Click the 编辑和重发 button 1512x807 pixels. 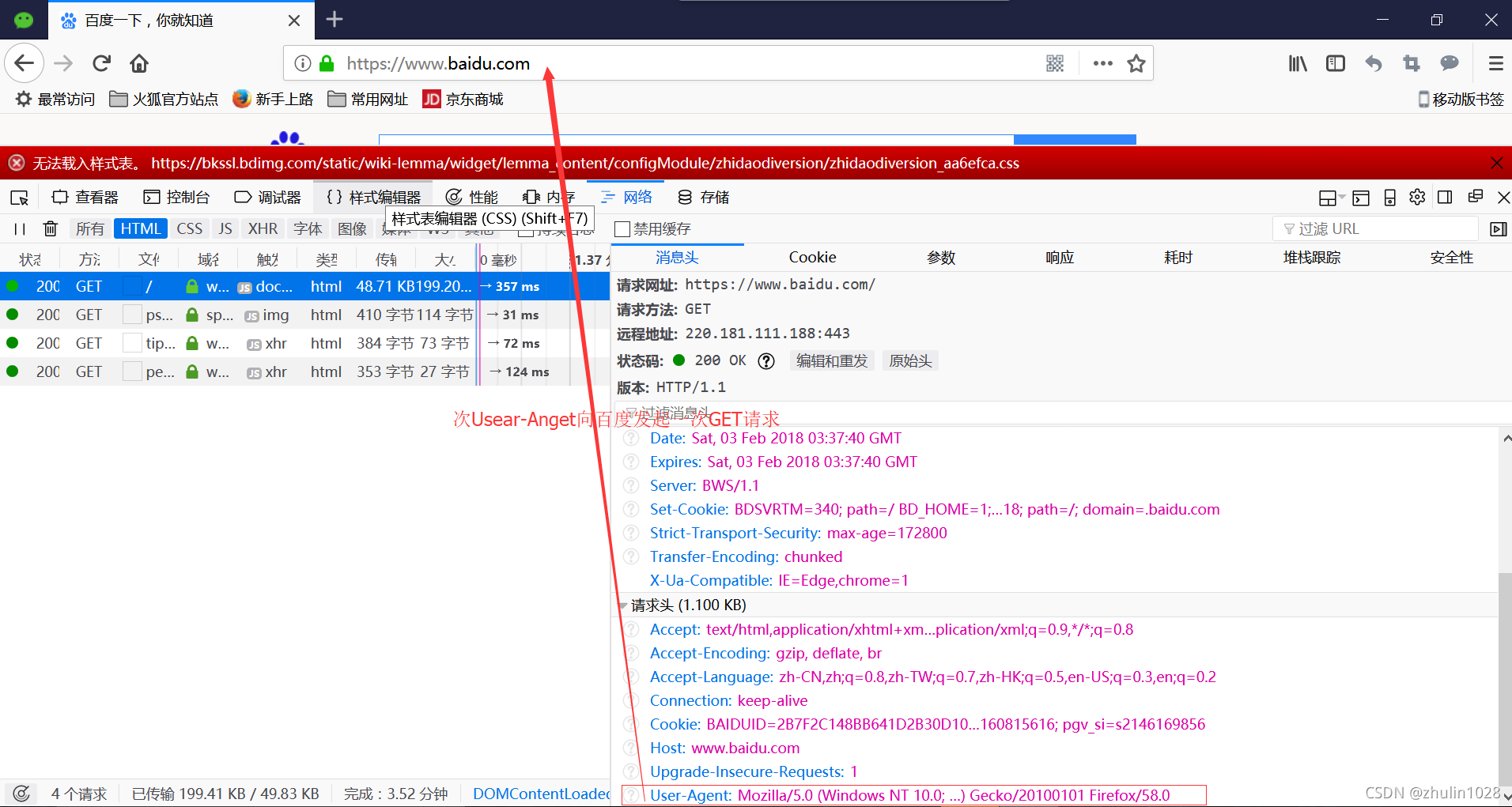[x=832, y=361]
